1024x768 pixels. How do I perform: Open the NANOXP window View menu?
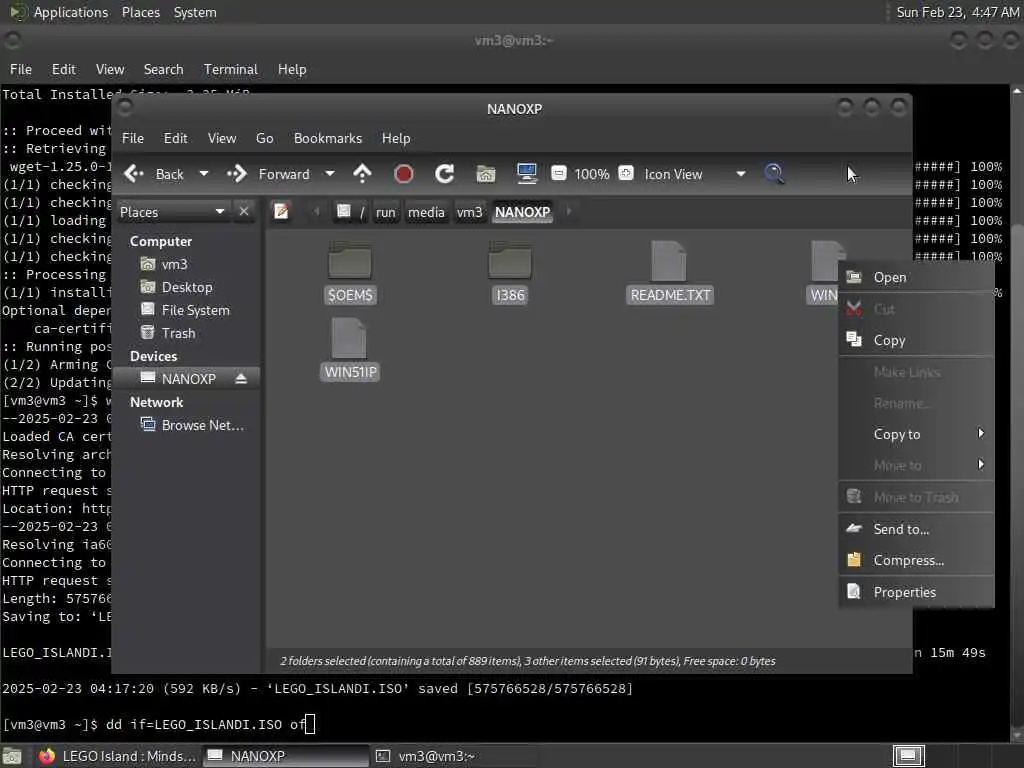[x=222, y=138]
